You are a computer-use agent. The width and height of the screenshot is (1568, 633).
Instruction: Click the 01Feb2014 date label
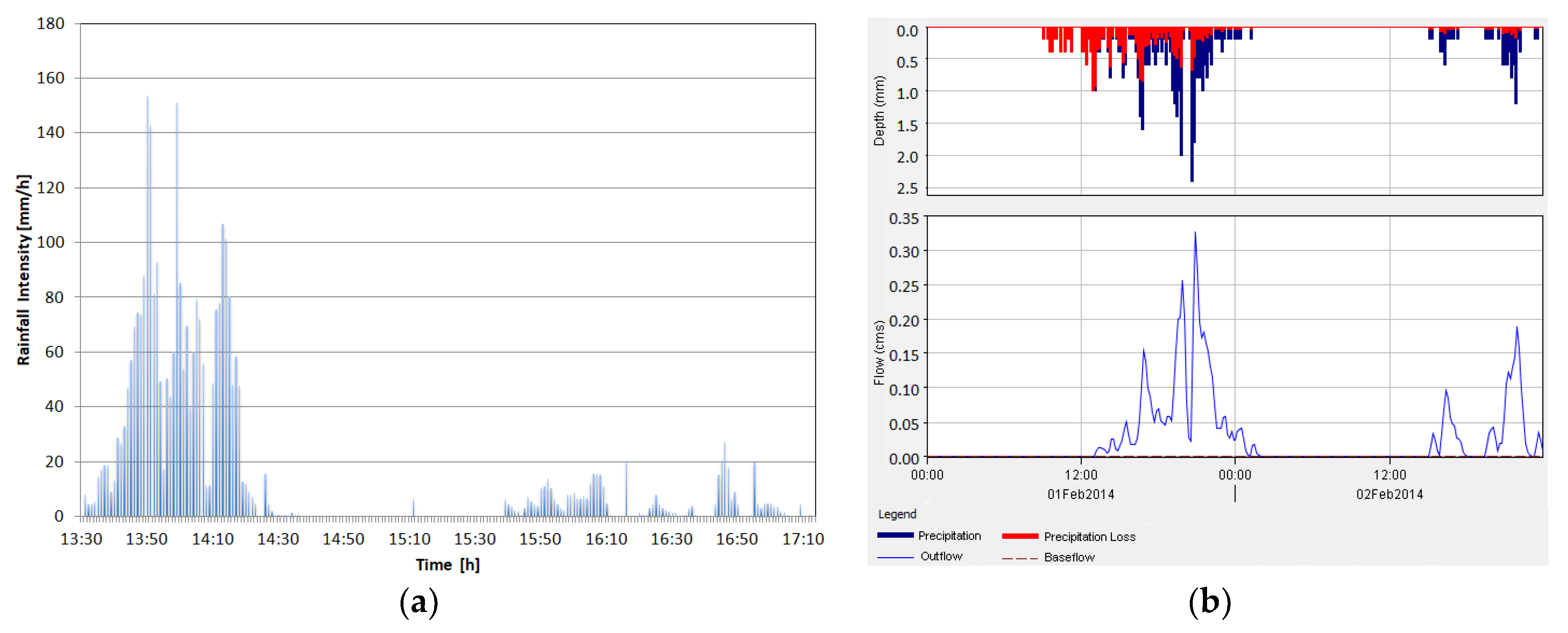pyautogui.click(x=1080, y=494)
